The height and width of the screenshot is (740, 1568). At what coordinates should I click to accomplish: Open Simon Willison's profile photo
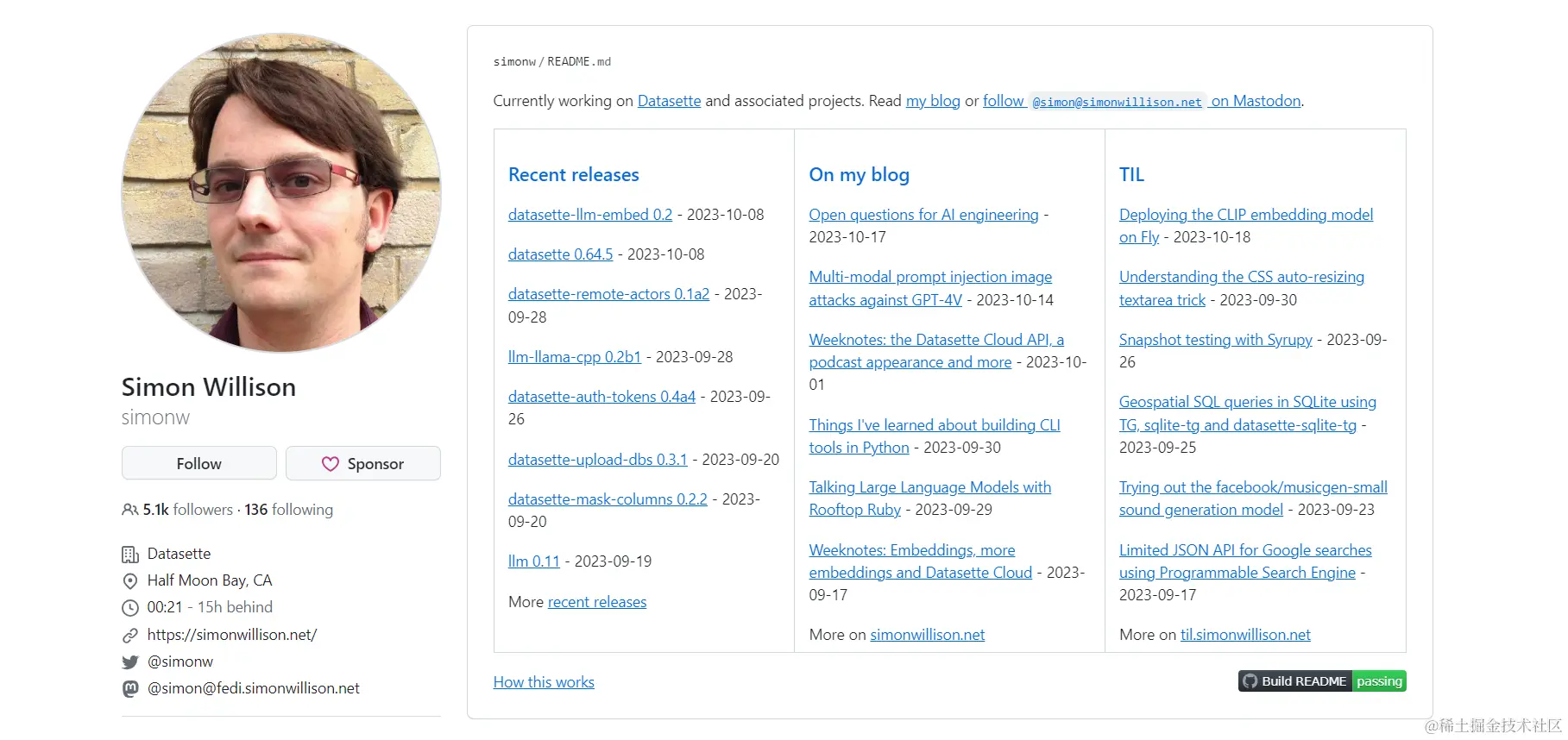click(281, 192)
